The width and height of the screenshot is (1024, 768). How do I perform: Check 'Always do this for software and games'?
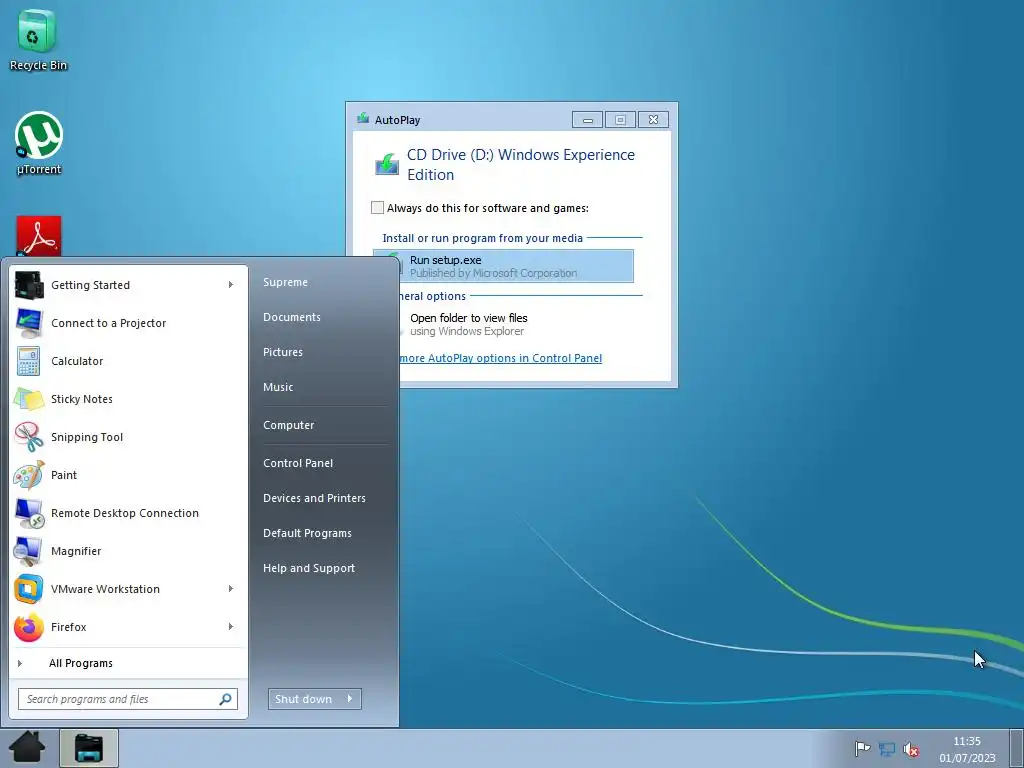(377, 208)
